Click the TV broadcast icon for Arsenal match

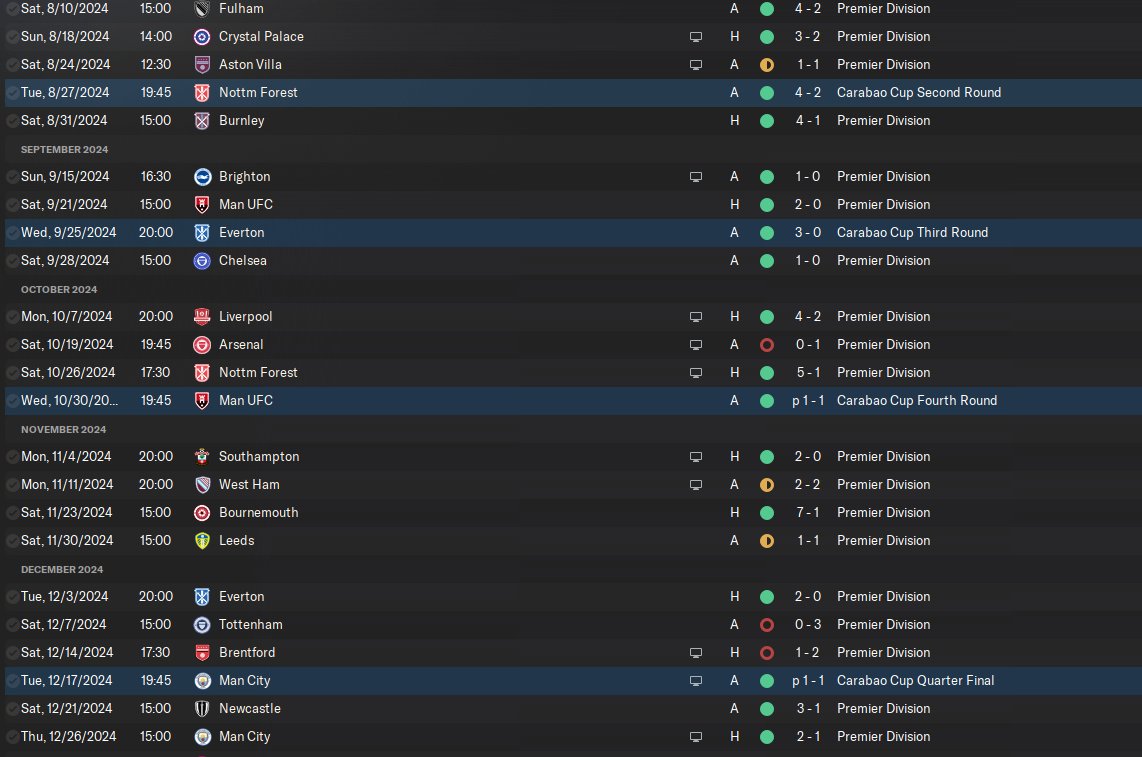(x=696, y=345)
